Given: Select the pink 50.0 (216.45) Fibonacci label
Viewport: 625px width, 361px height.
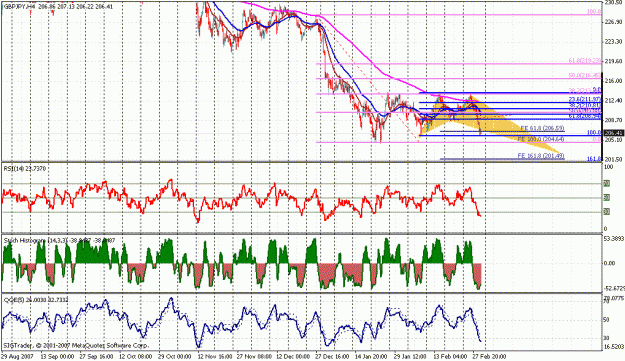Looking at the screenshot, I should 585,75.
